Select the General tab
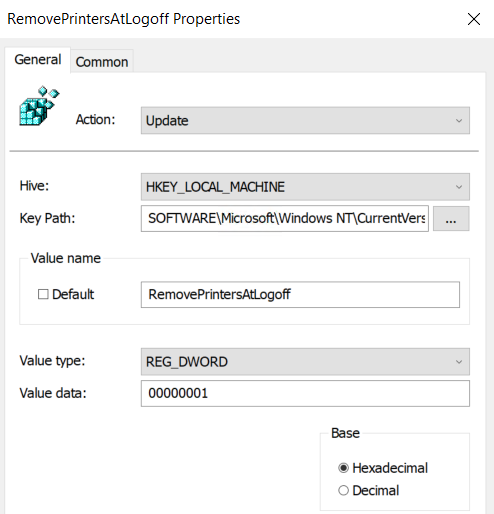Image resolution: width=494 pixels, height=514 pixels. pos(38,60)
